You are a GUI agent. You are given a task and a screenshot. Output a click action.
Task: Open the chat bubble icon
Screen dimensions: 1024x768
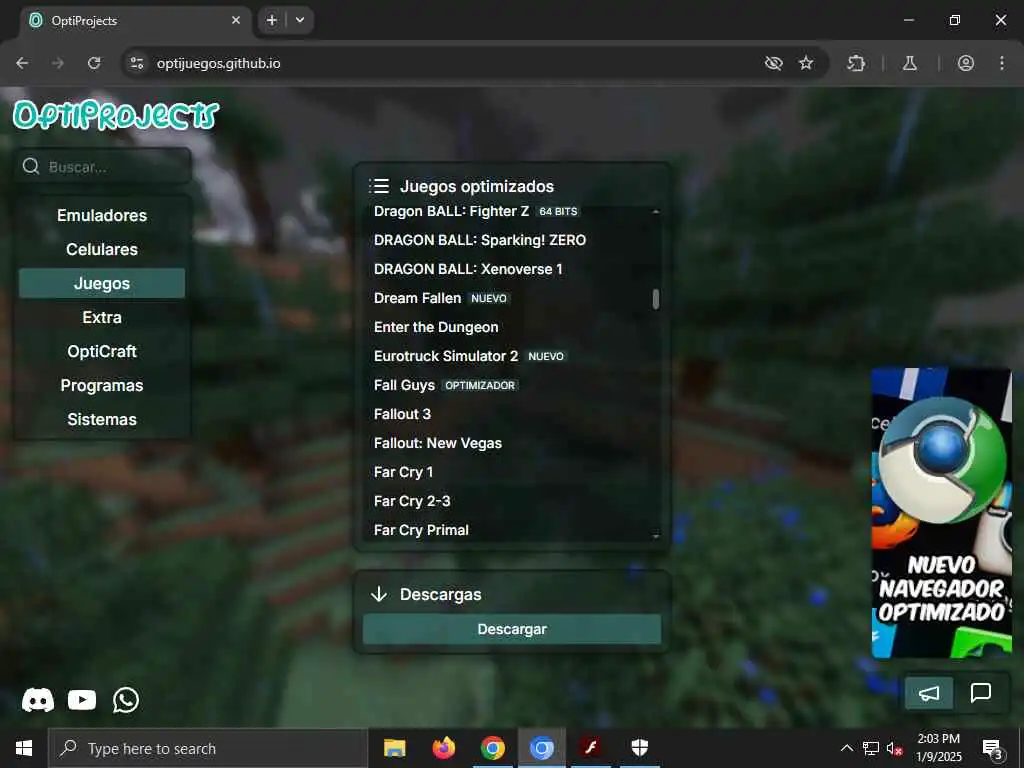(981, 693)
